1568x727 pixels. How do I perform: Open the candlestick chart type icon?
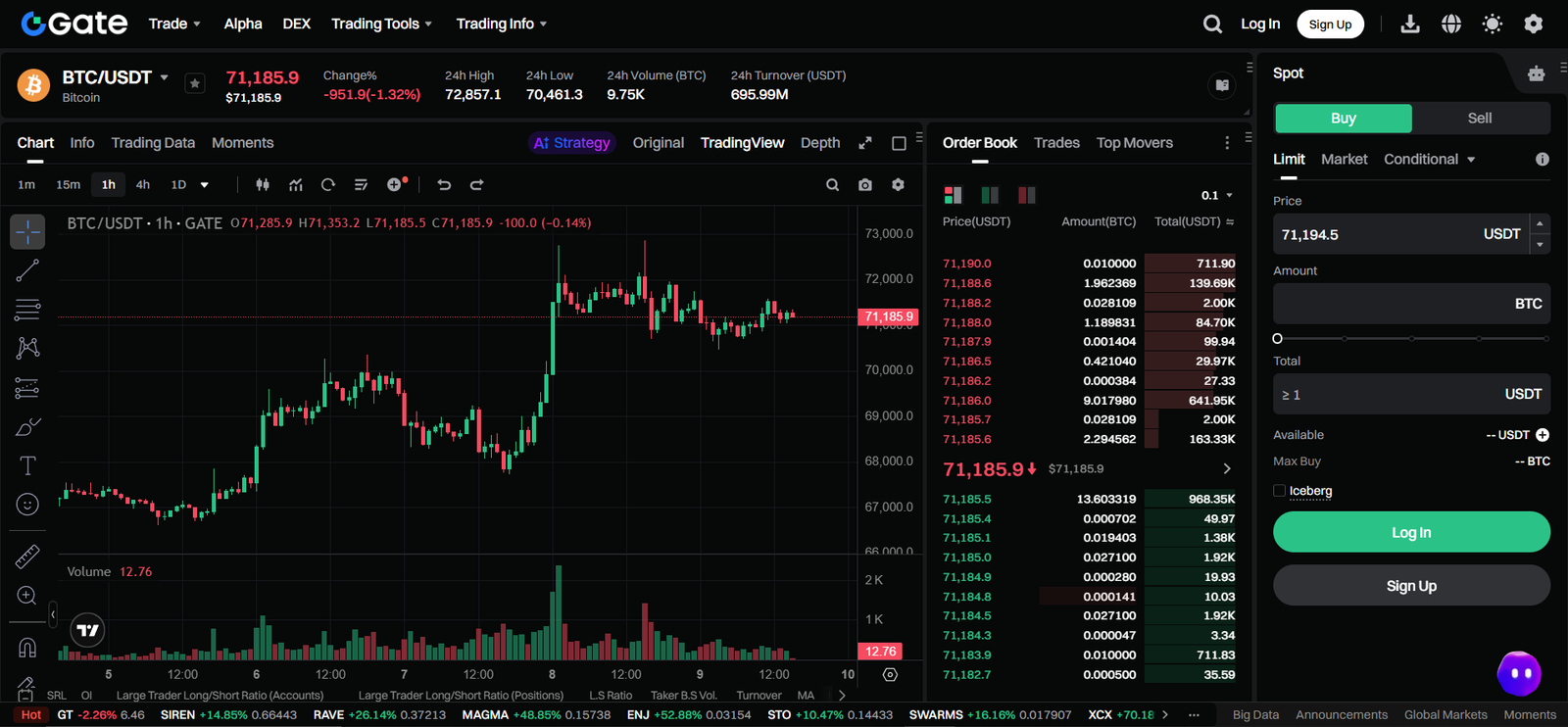click(263, 184)
